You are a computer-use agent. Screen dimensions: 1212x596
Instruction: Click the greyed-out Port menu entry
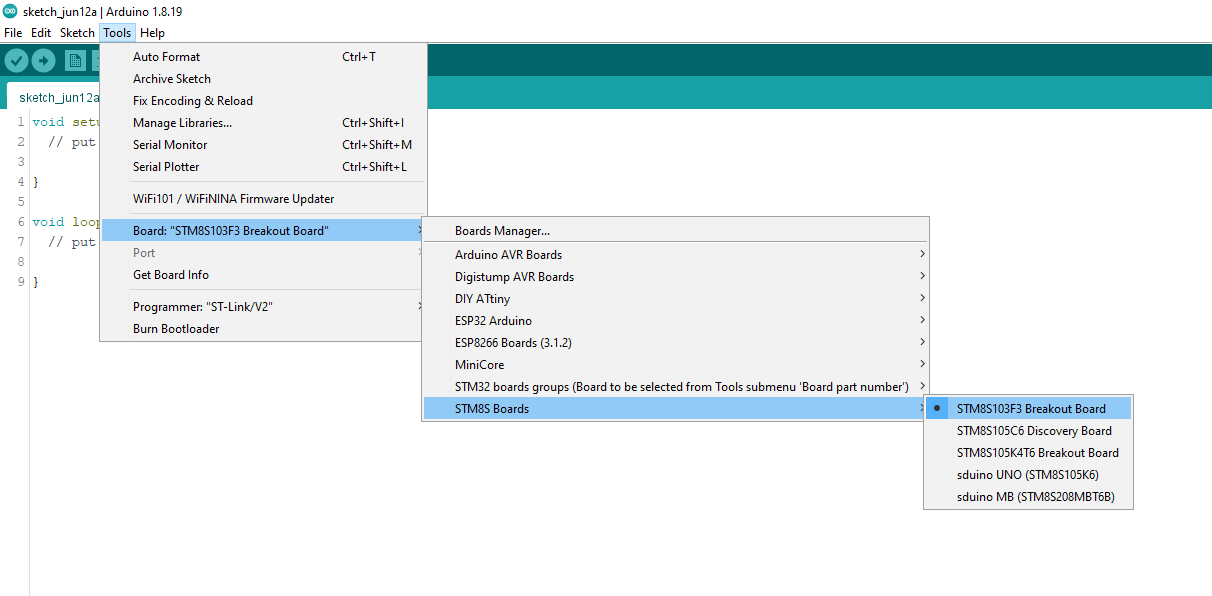point(264,253)
